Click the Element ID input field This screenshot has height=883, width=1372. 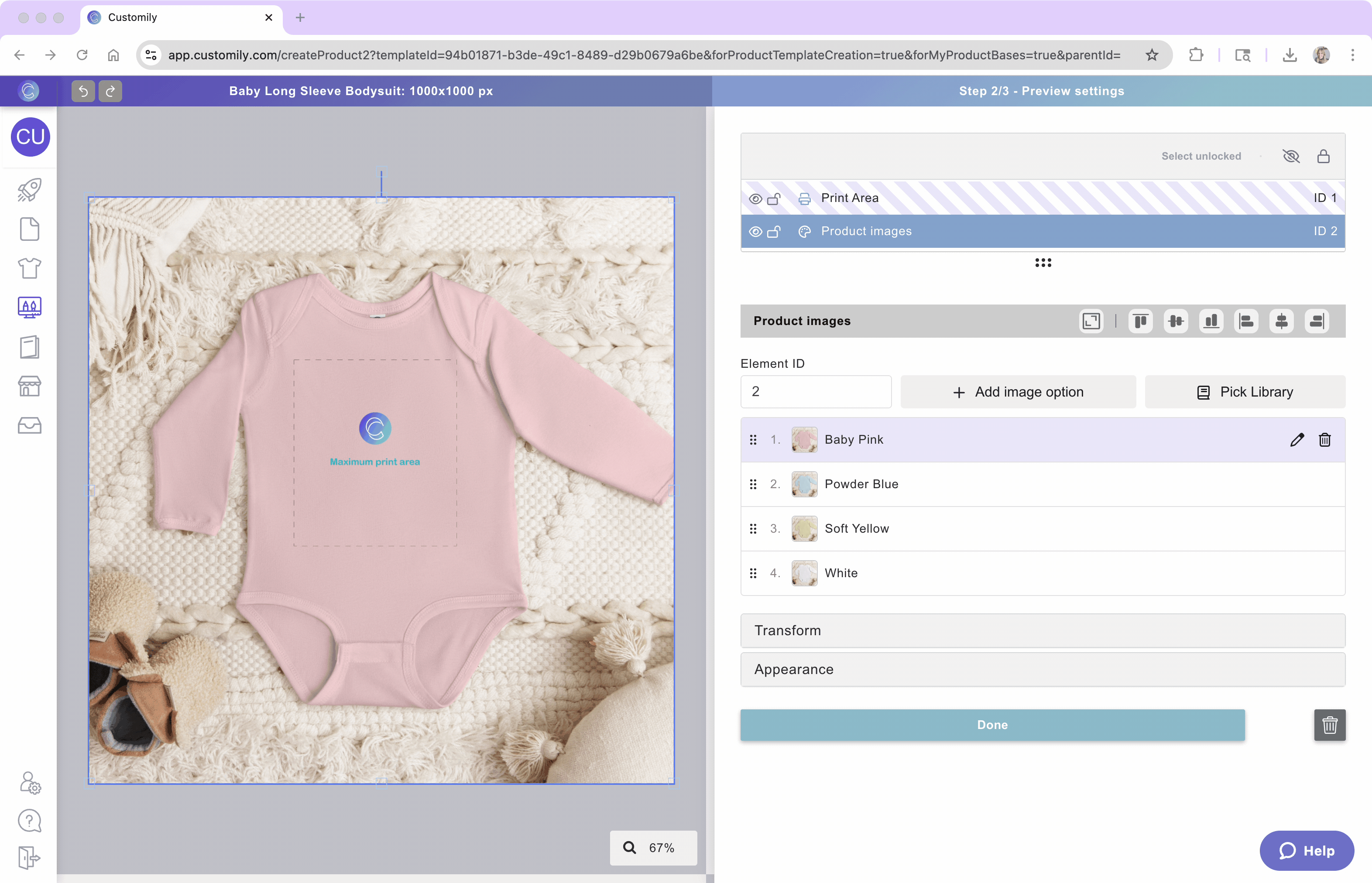click(815, 392)
